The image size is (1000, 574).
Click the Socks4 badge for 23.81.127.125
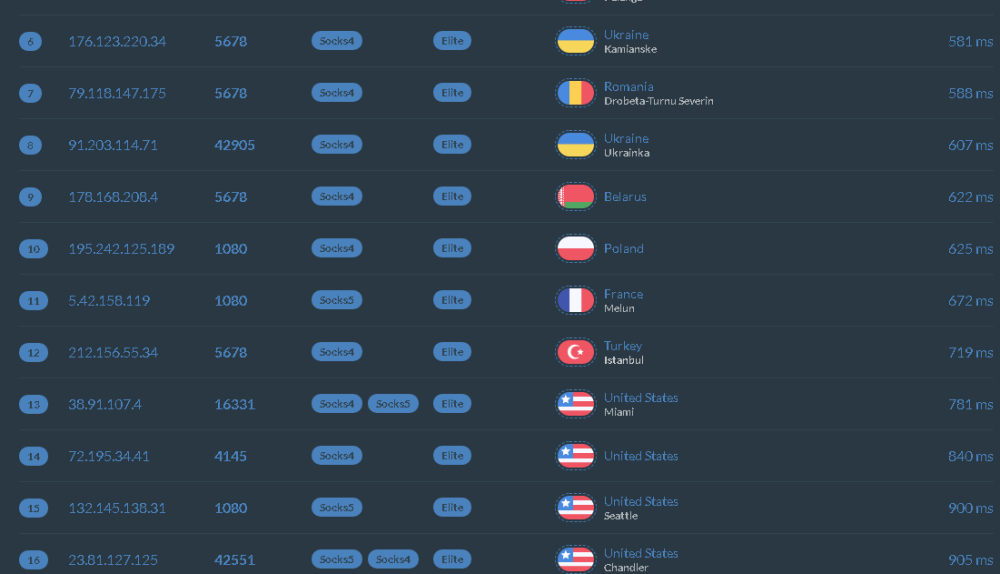click(393, 560)
